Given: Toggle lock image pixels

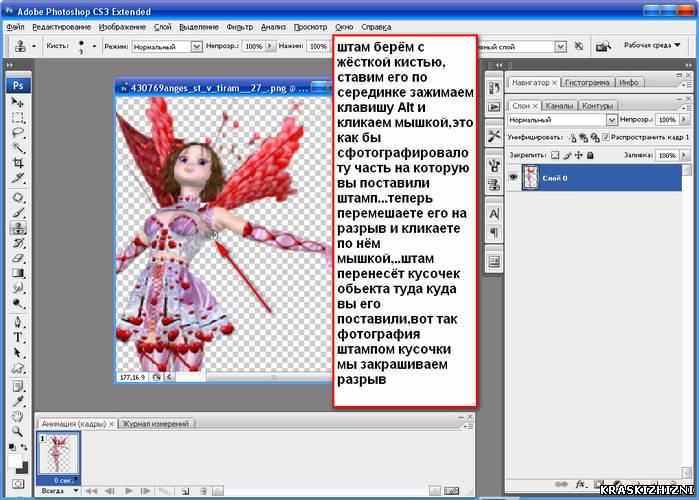Looking at the screenshot, I should [x=567, y=155].
